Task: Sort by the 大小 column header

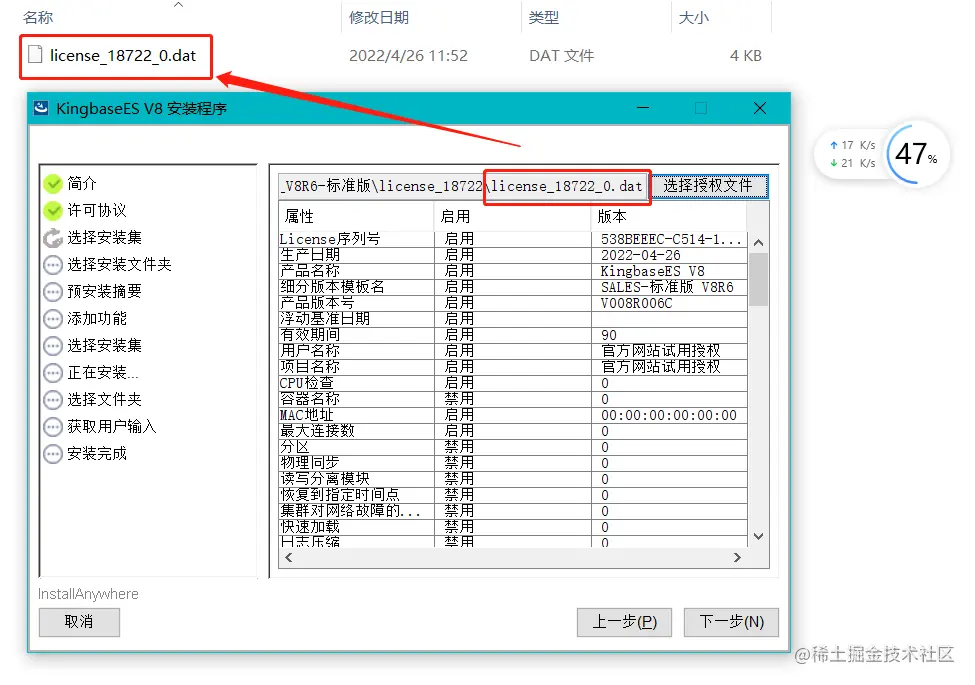Action: tap(693, 17)
